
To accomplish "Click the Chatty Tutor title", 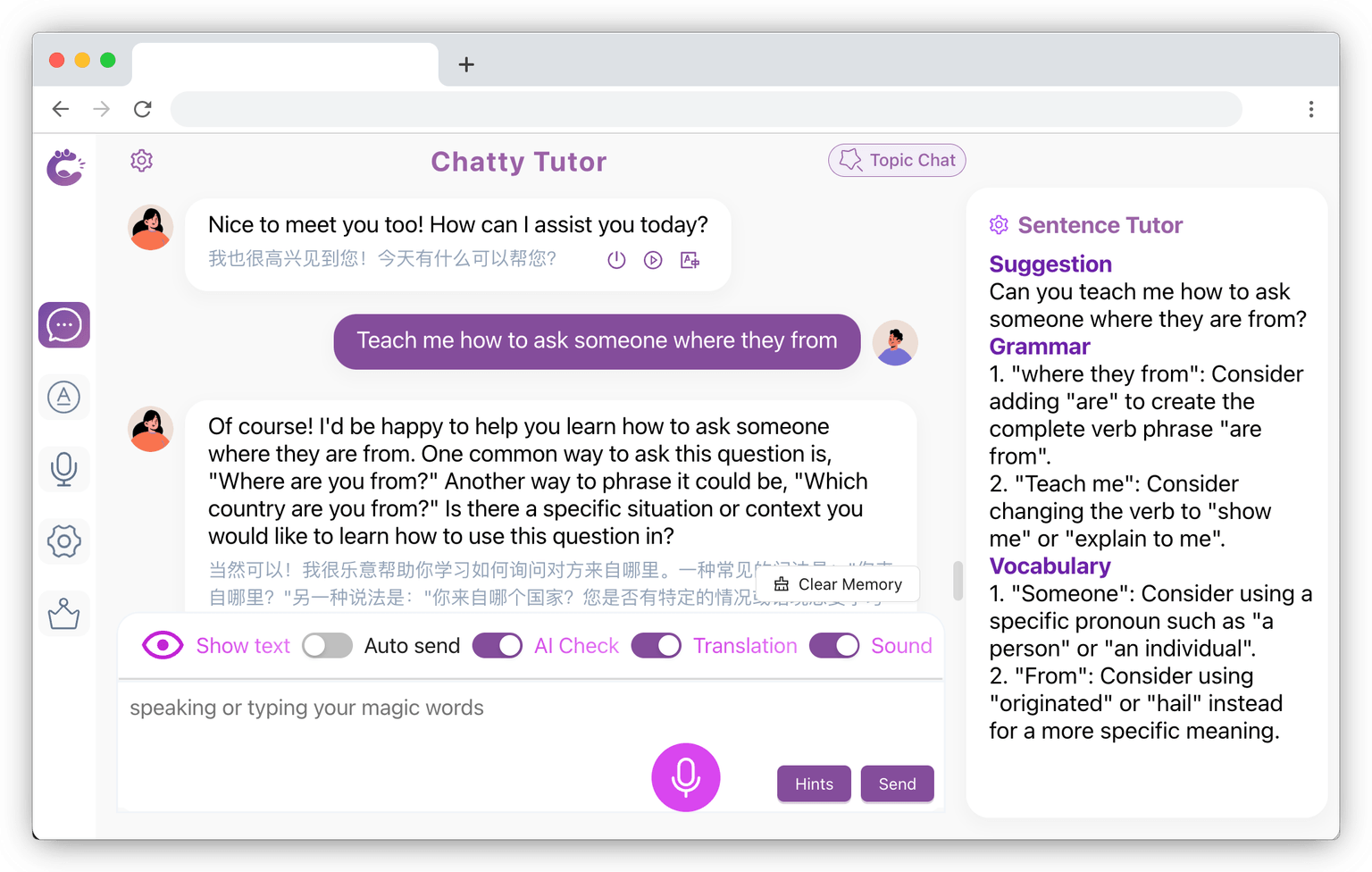I will [x=519, y=162].
